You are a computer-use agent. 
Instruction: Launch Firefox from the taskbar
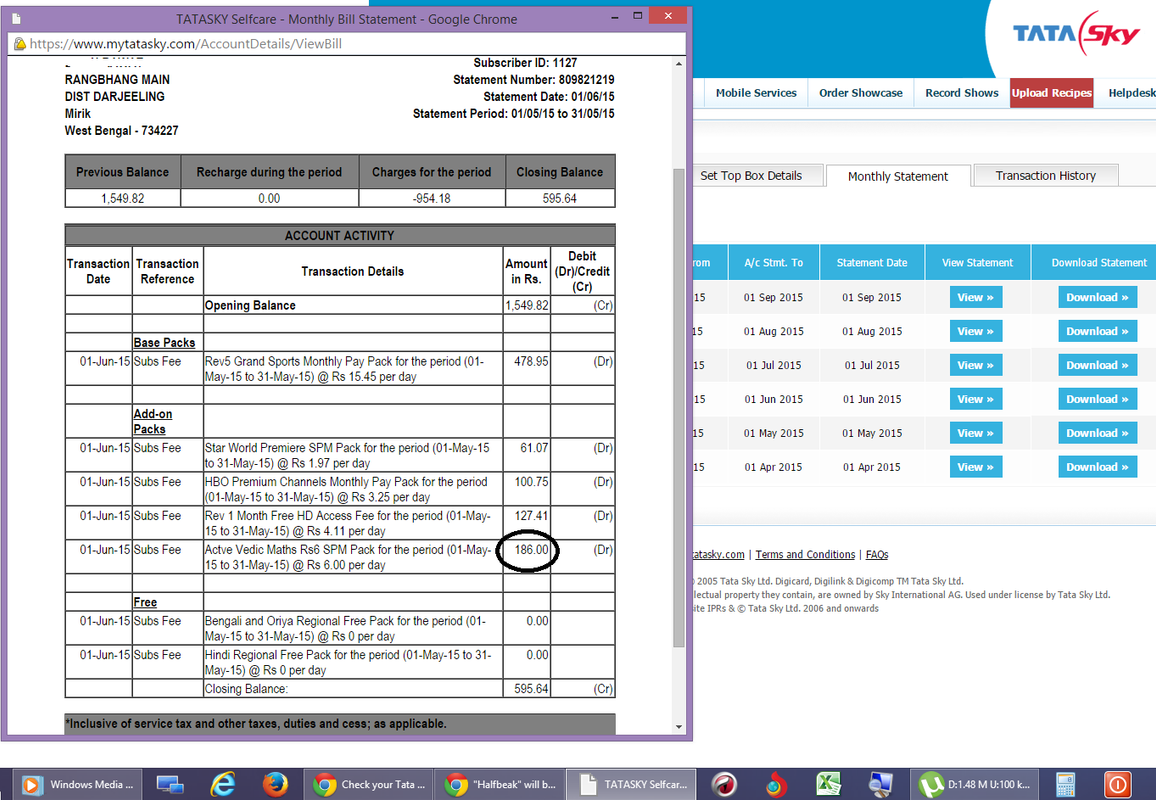(275, 785)
